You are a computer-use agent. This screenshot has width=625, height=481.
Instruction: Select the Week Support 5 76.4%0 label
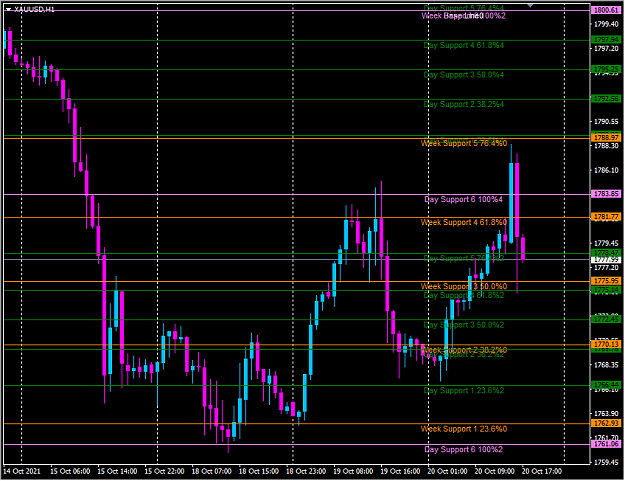coord(464,143)
